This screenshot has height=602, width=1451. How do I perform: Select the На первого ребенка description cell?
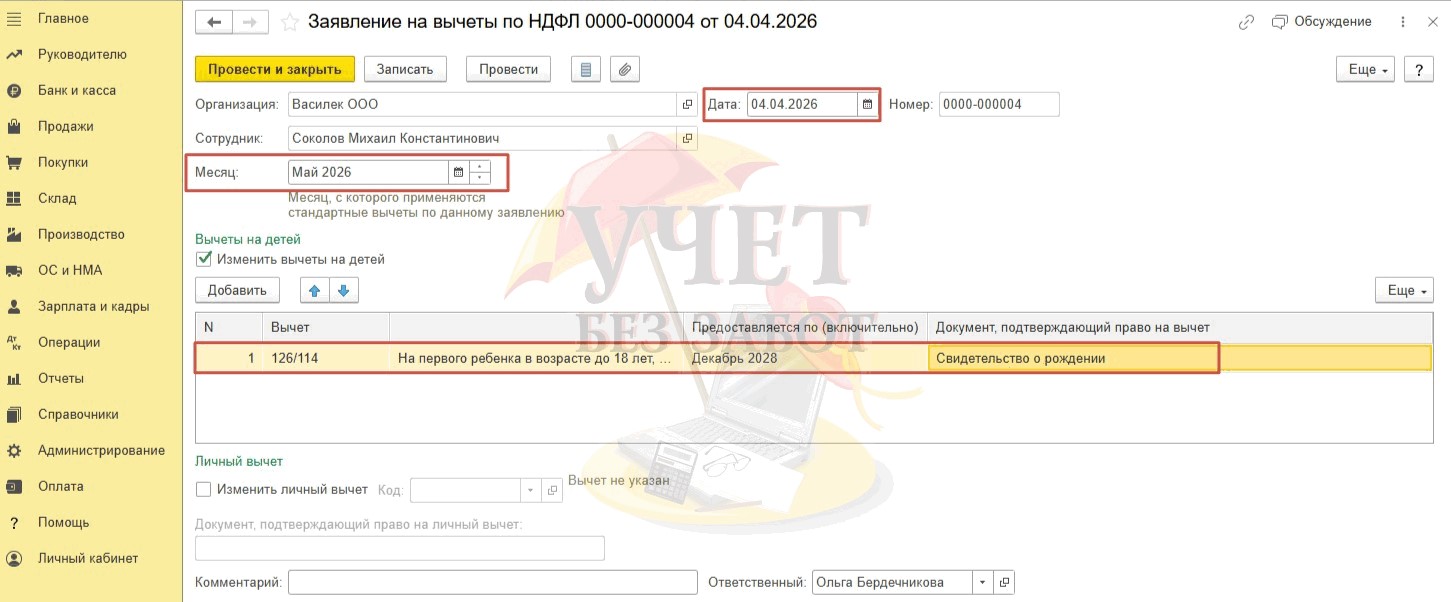point(537,358)
